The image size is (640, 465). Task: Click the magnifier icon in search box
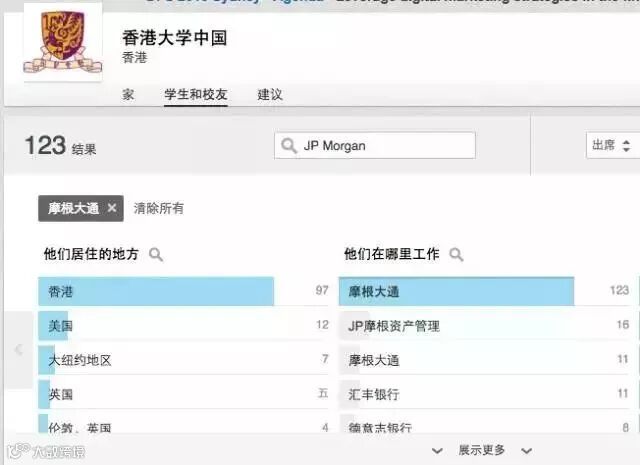pos(289,146)
